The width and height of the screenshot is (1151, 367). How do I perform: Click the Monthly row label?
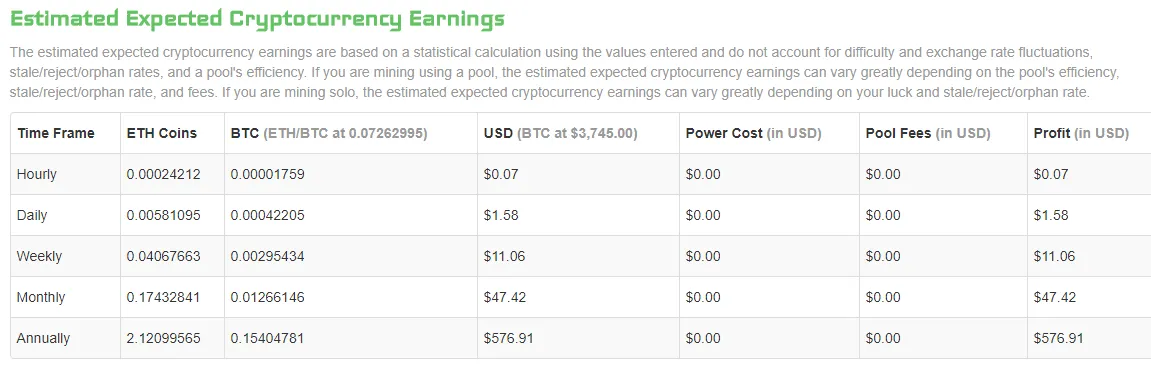(x=41, y=297)
